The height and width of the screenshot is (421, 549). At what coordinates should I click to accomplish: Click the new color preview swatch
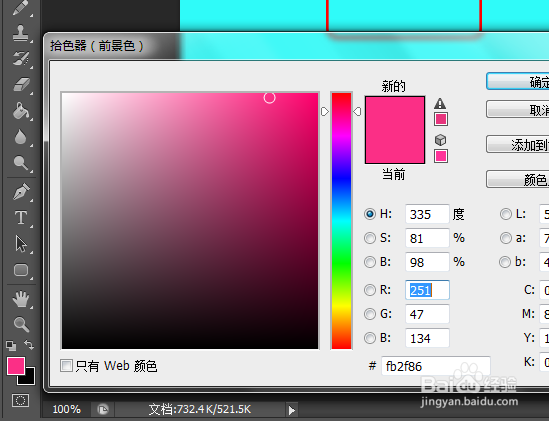coord(395,113)
